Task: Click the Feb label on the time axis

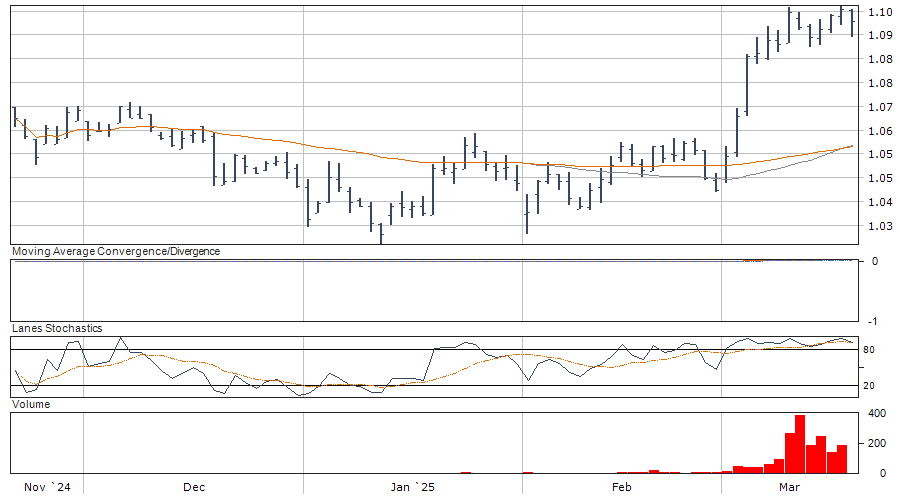Action: coord(621,488)
